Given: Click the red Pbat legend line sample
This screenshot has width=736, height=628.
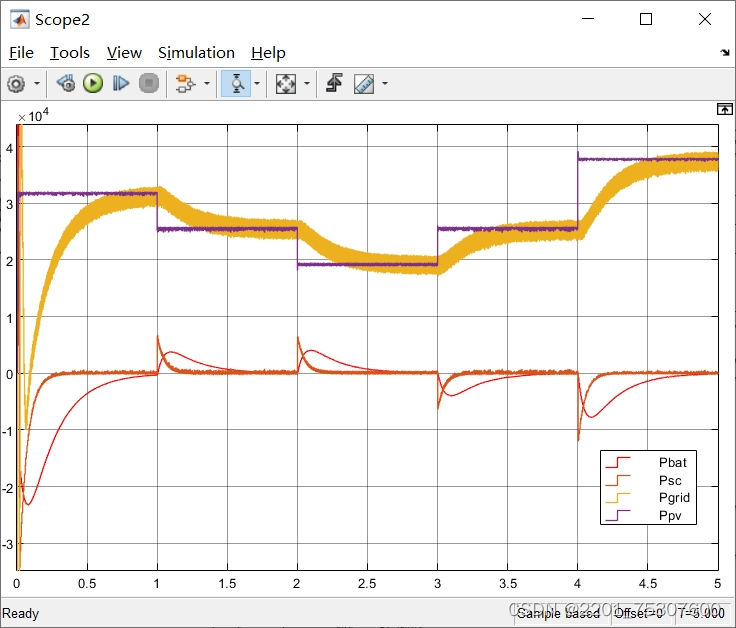Looking at the screenshot, I should click(618, 462).
